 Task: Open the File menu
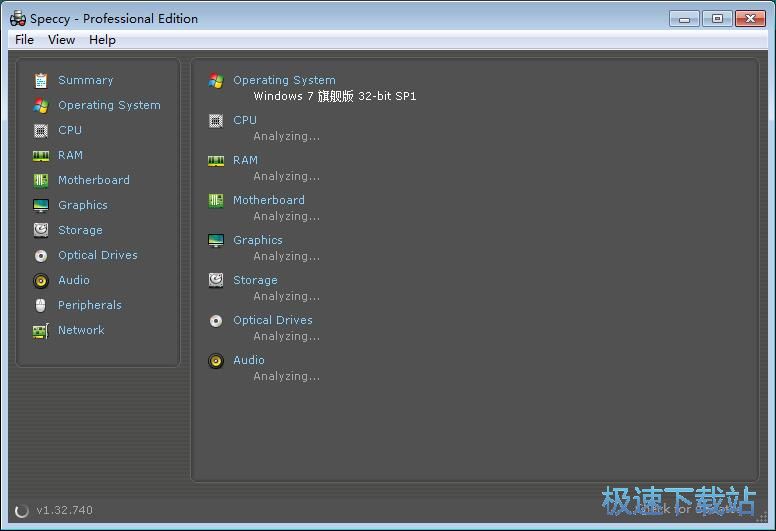coord(24,40)
